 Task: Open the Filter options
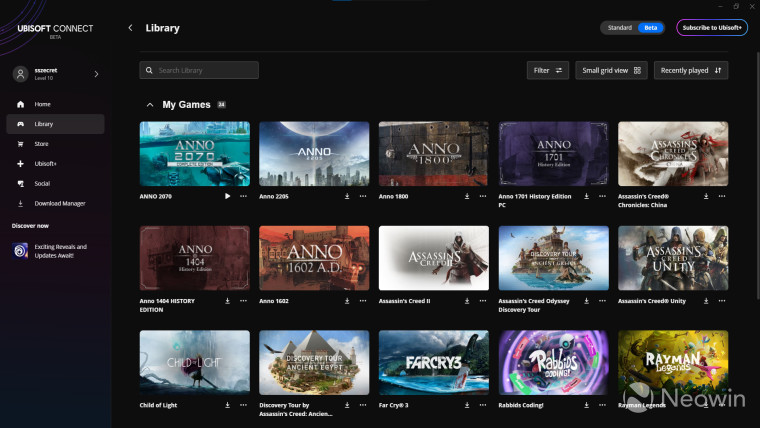tap(548, 70)
